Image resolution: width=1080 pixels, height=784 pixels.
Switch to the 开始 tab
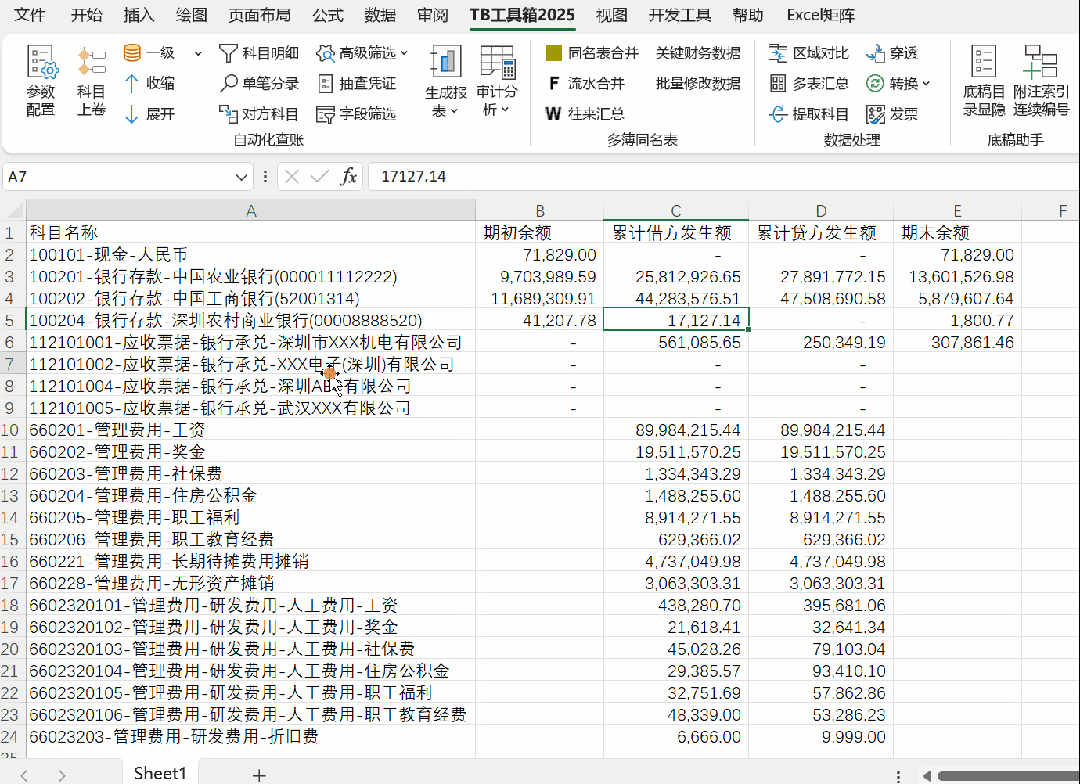[86, 14]
